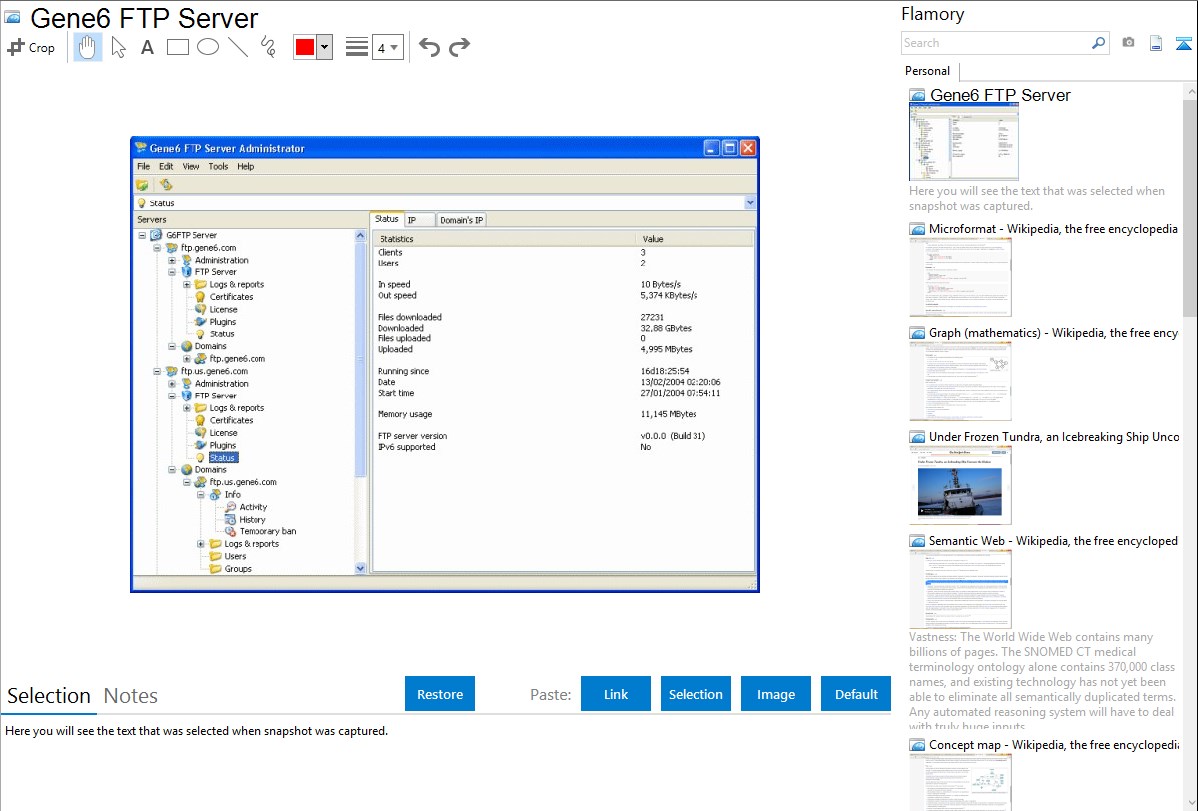This screenshot has height=811, width=1198.
Task: Click the blue upload icon at top right
Action: point(1183,43)
